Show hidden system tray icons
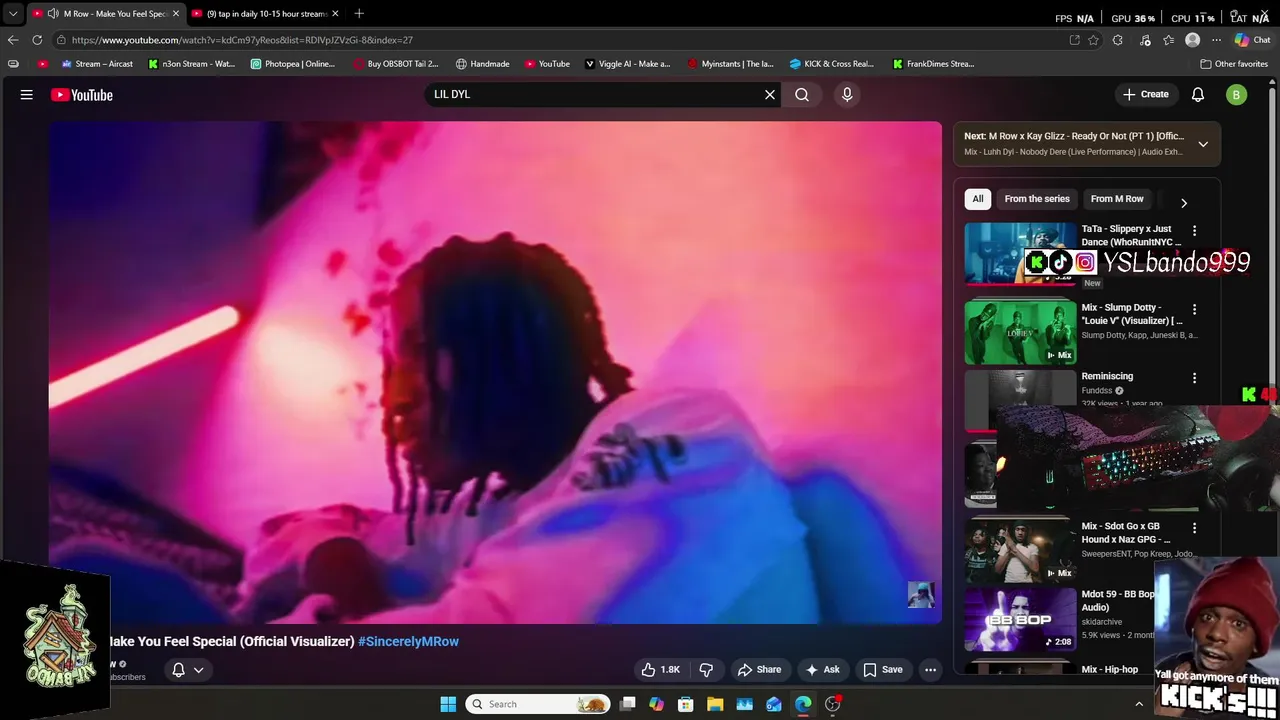This screenshot has width=1280, height=720. pos(1139,704)
